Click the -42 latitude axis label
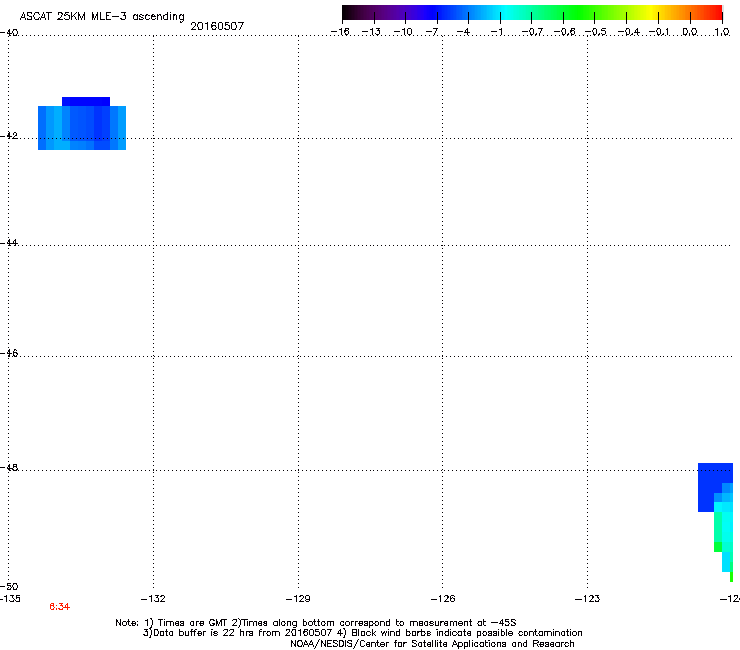740x650 pixels. (9, 135)
